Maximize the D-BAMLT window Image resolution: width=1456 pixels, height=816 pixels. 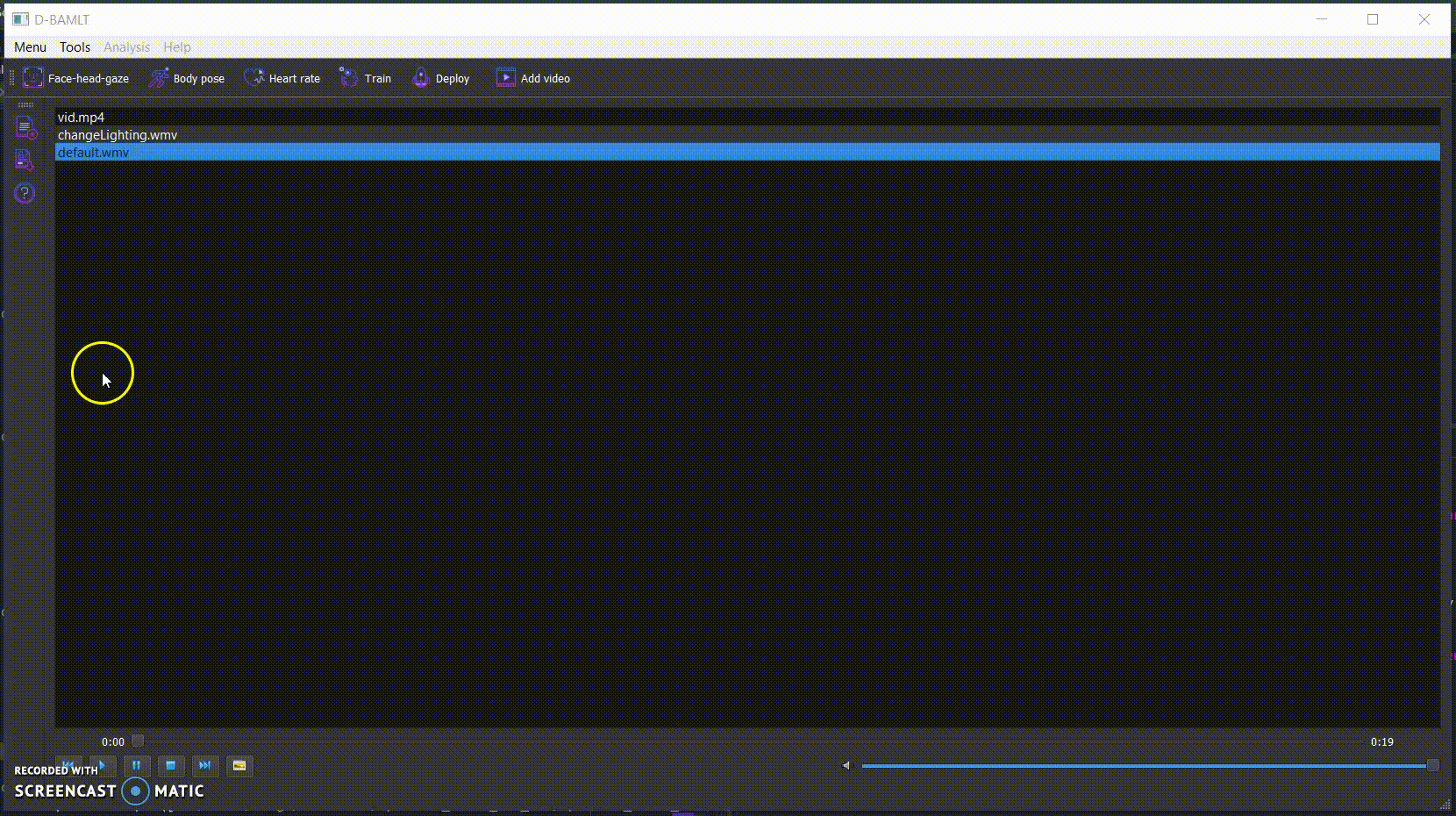click(1373, 19)
